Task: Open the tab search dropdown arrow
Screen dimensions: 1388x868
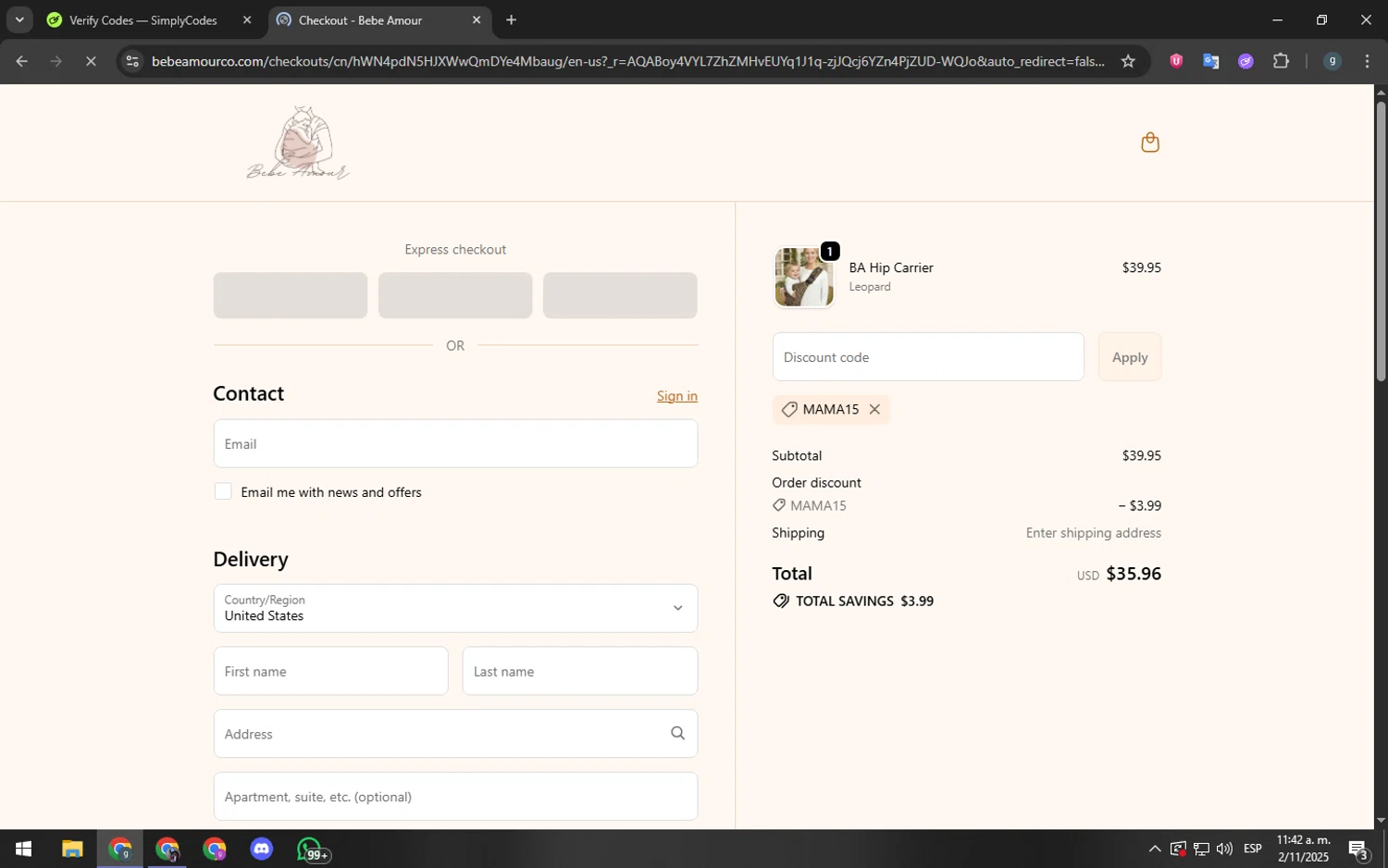Action: 19,19
